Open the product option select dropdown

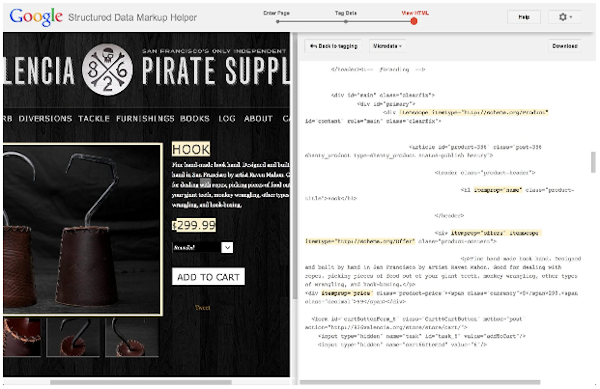tap(202, 247)
